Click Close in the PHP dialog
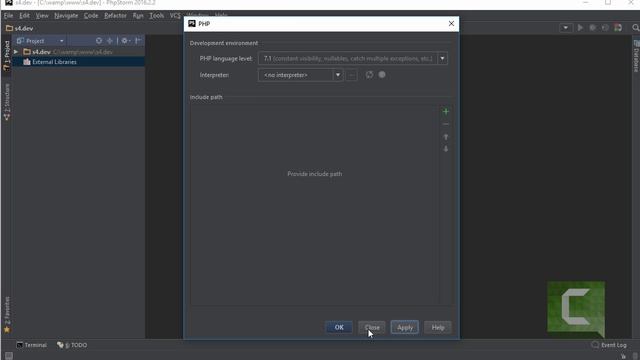 pos(372,327)
